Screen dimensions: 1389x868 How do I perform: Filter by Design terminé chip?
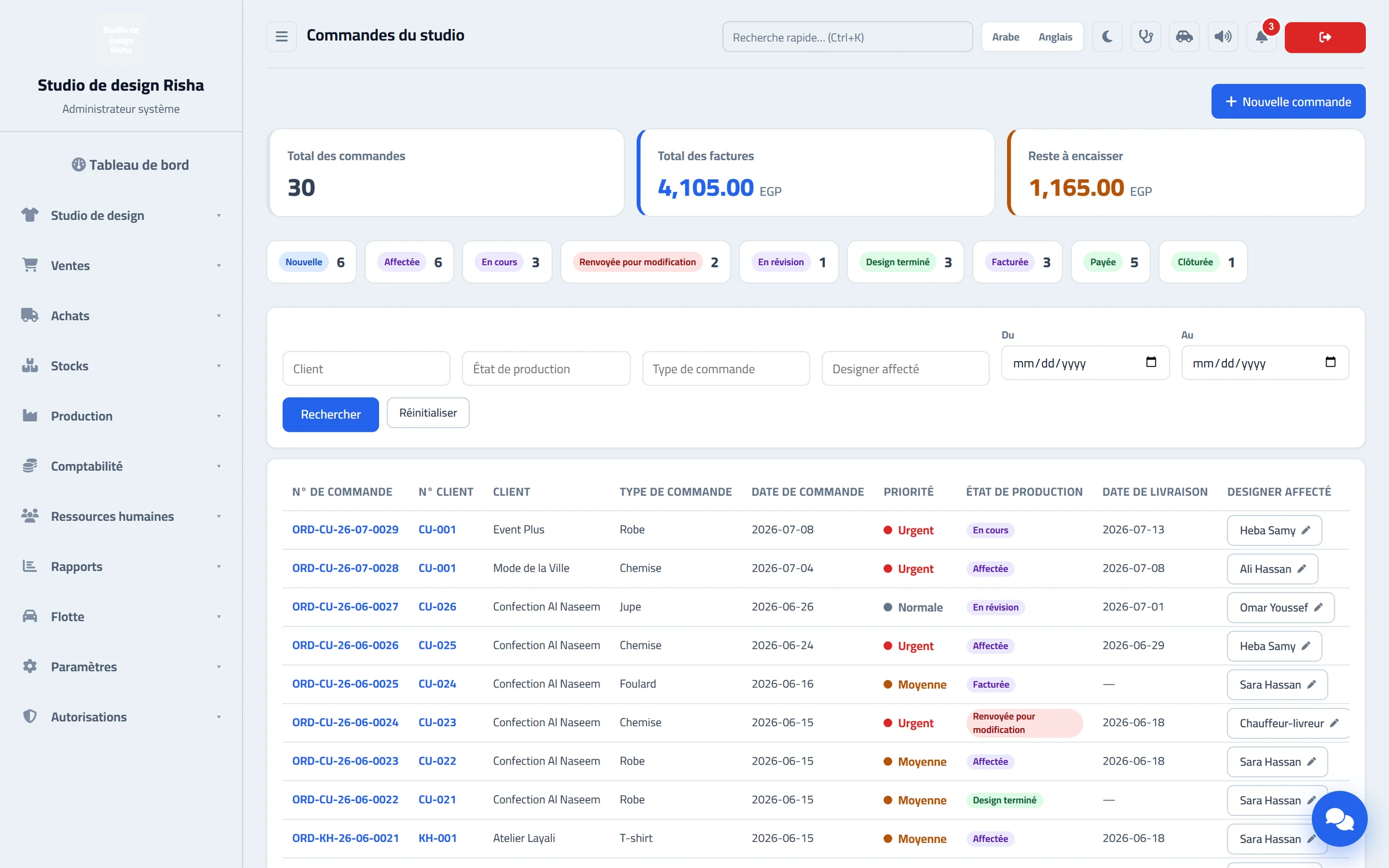click(x=905, y=262)
